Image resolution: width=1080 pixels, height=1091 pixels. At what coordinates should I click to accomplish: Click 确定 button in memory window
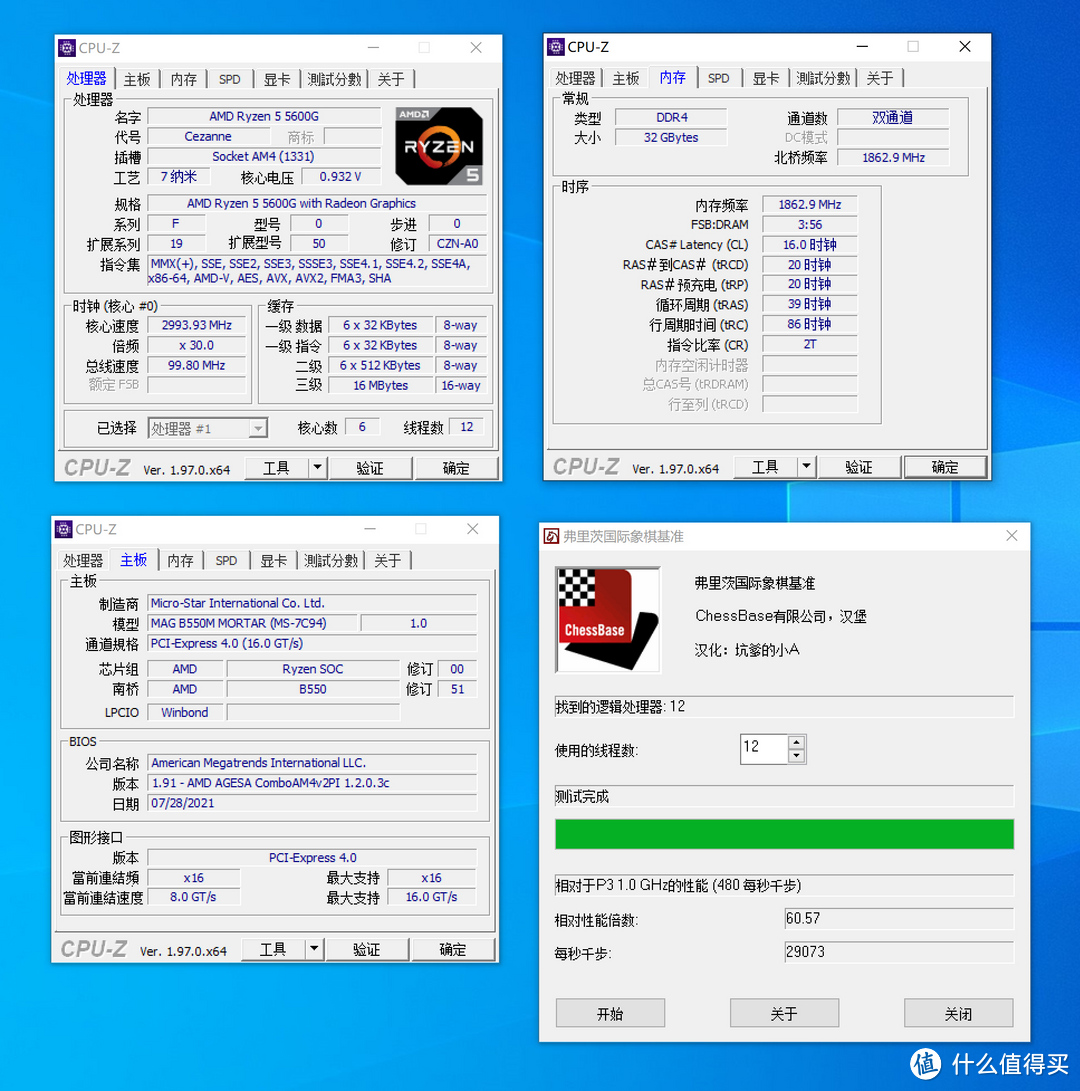click(945, 466)
